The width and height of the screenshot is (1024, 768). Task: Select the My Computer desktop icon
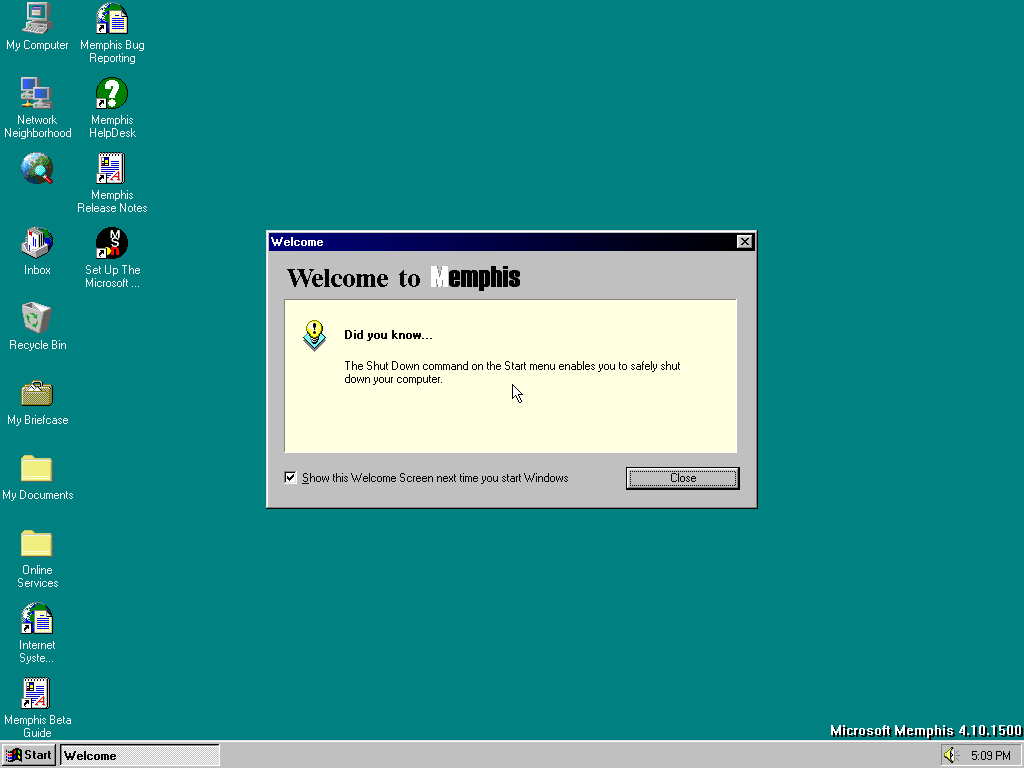click(37, 19)
